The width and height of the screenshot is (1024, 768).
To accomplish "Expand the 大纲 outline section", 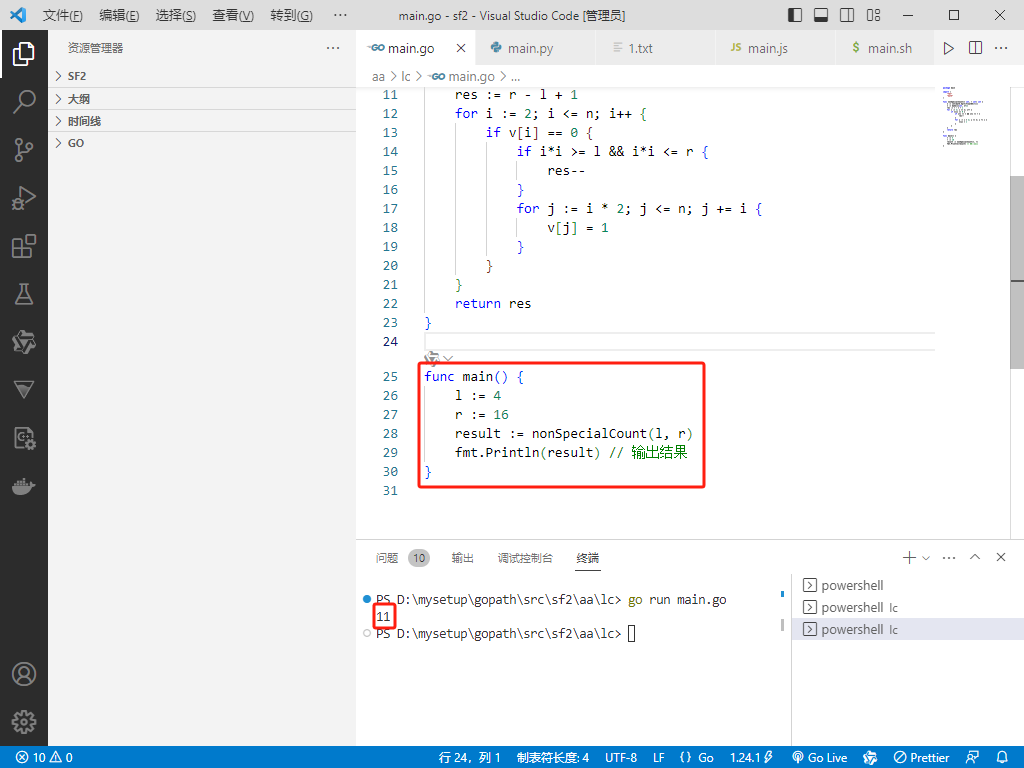I will [x=202, y=99].
